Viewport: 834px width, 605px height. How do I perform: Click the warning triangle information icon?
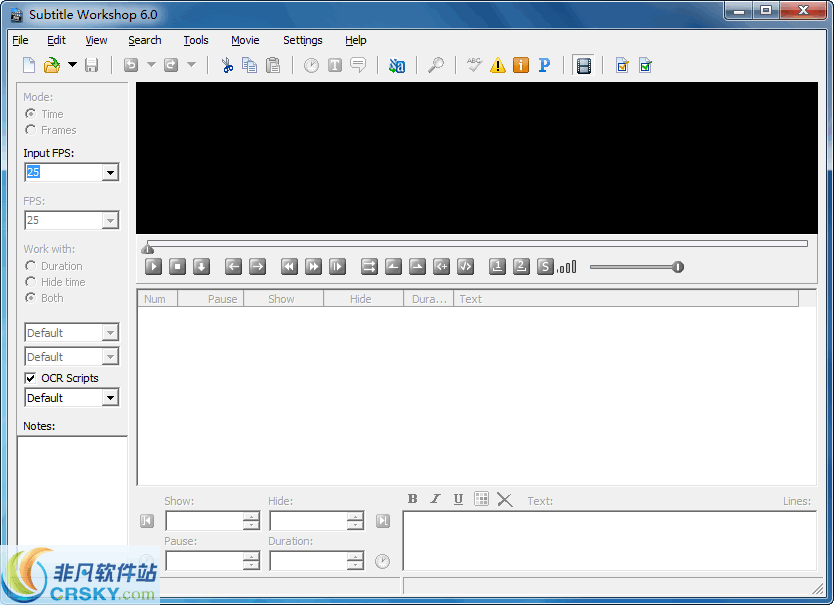coord(497,64)
